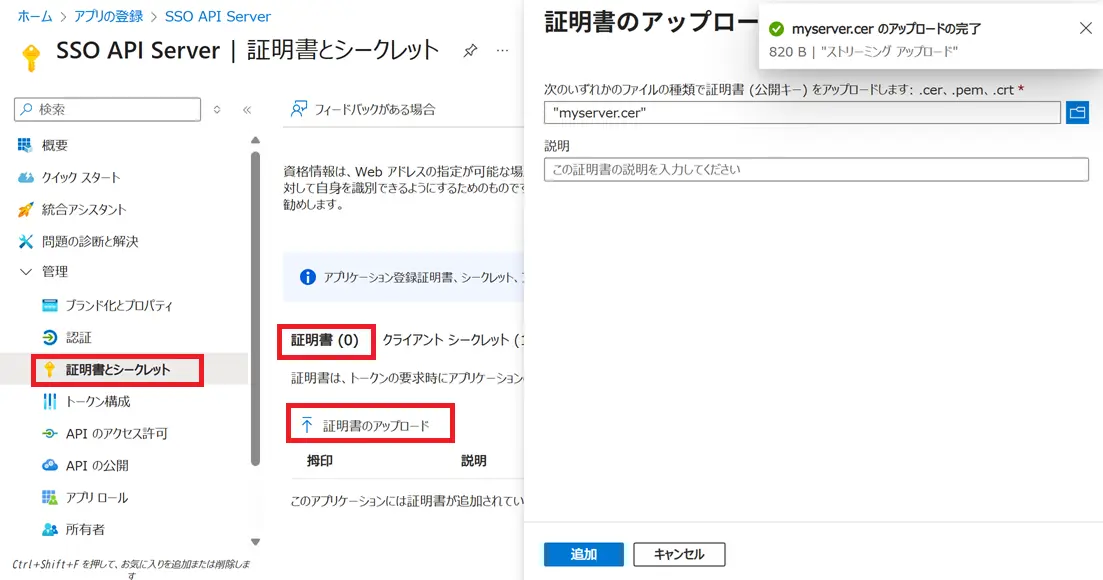Click the sidebar scrollbar thumb
Screen dimensions: 1103x580
[x=255, y=308]
